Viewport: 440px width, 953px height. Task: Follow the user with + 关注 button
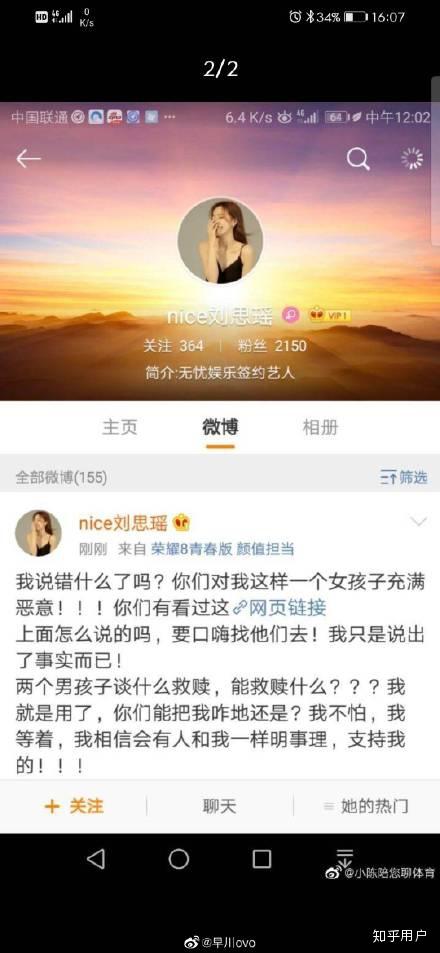74,807
